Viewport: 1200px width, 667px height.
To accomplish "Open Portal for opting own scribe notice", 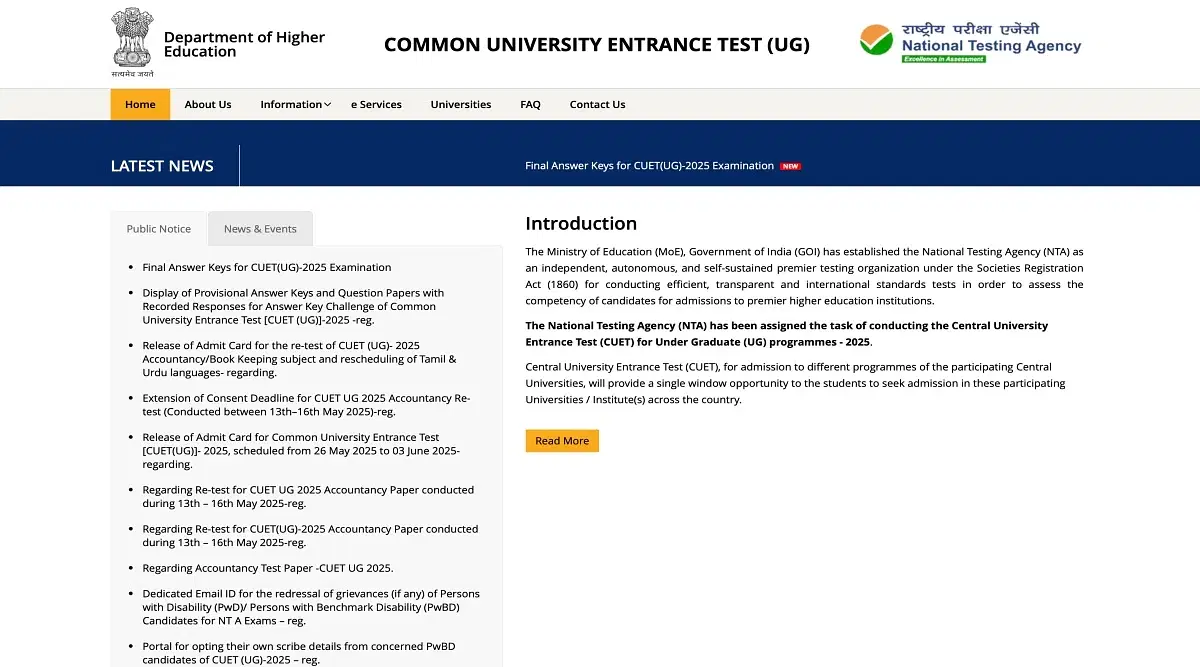I will point(299,653).
